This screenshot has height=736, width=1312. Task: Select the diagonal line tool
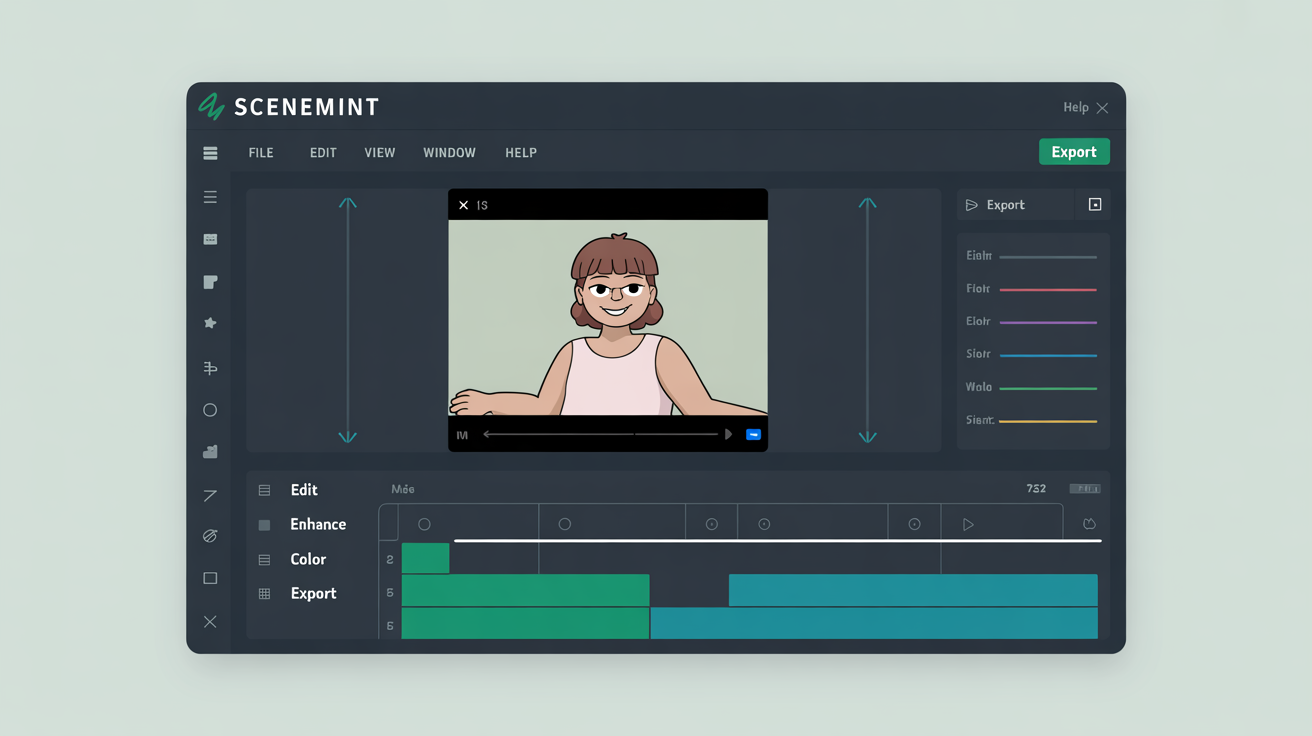tap(210, 495)
